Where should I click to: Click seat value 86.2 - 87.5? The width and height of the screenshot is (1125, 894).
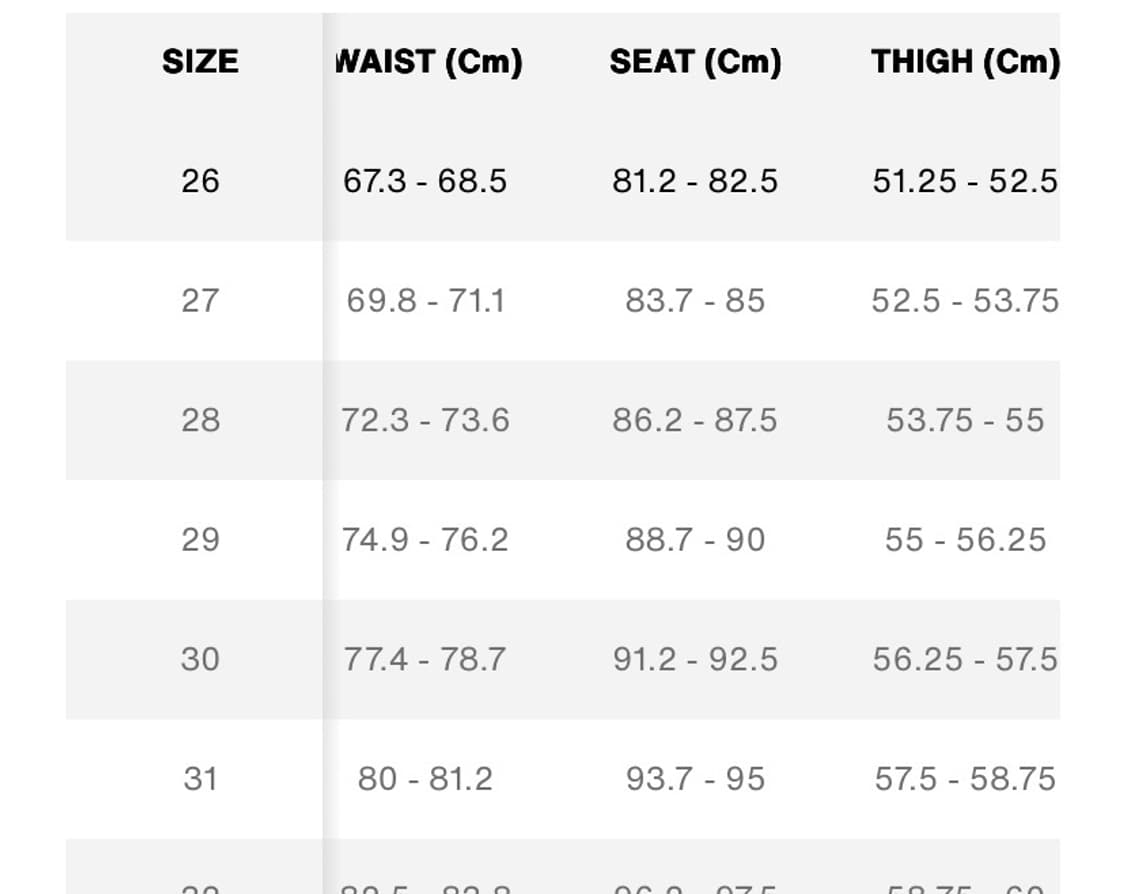[695, 420]
